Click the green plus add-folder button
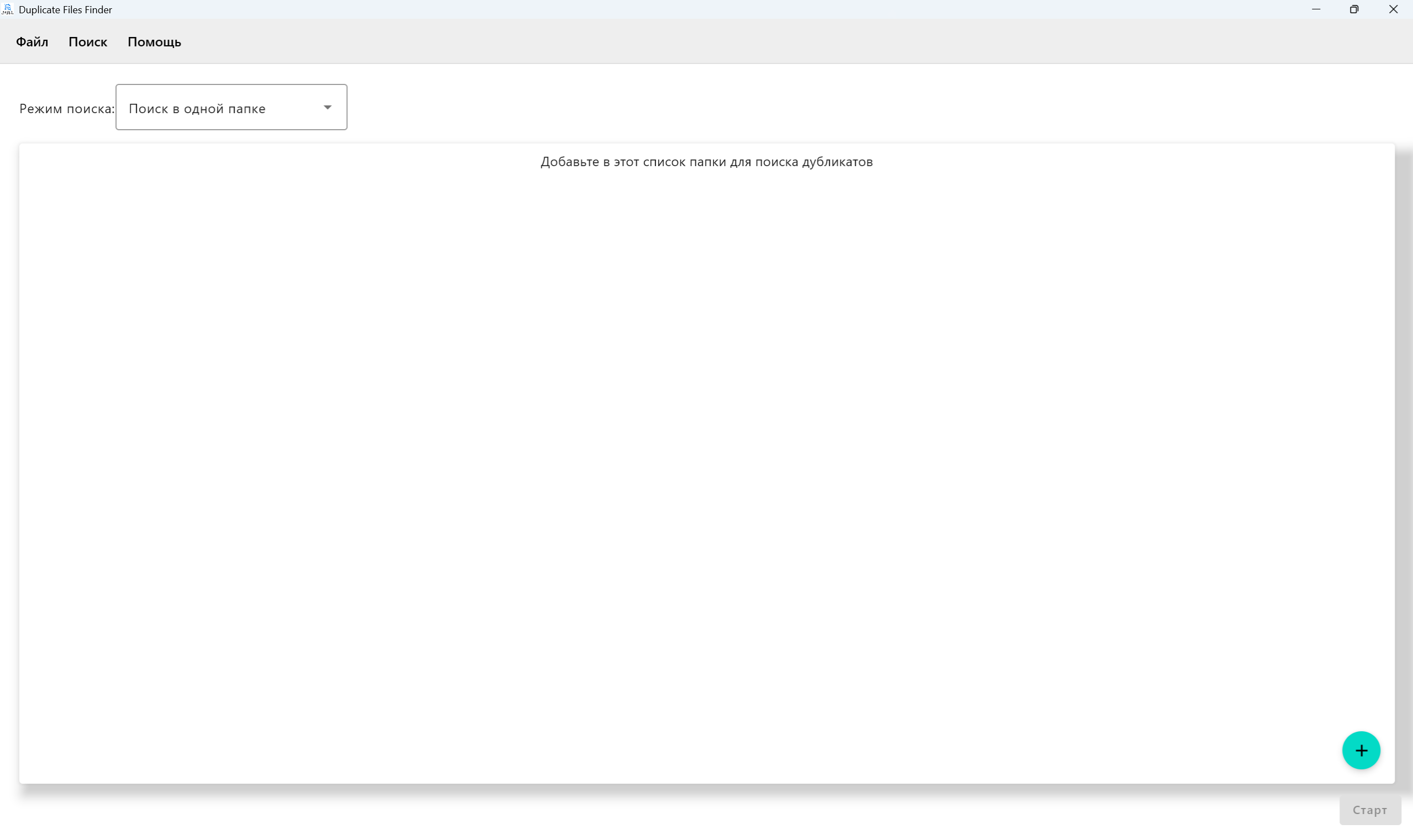The height and width of the screenshot is (840, 1413). coord(1361,750)
